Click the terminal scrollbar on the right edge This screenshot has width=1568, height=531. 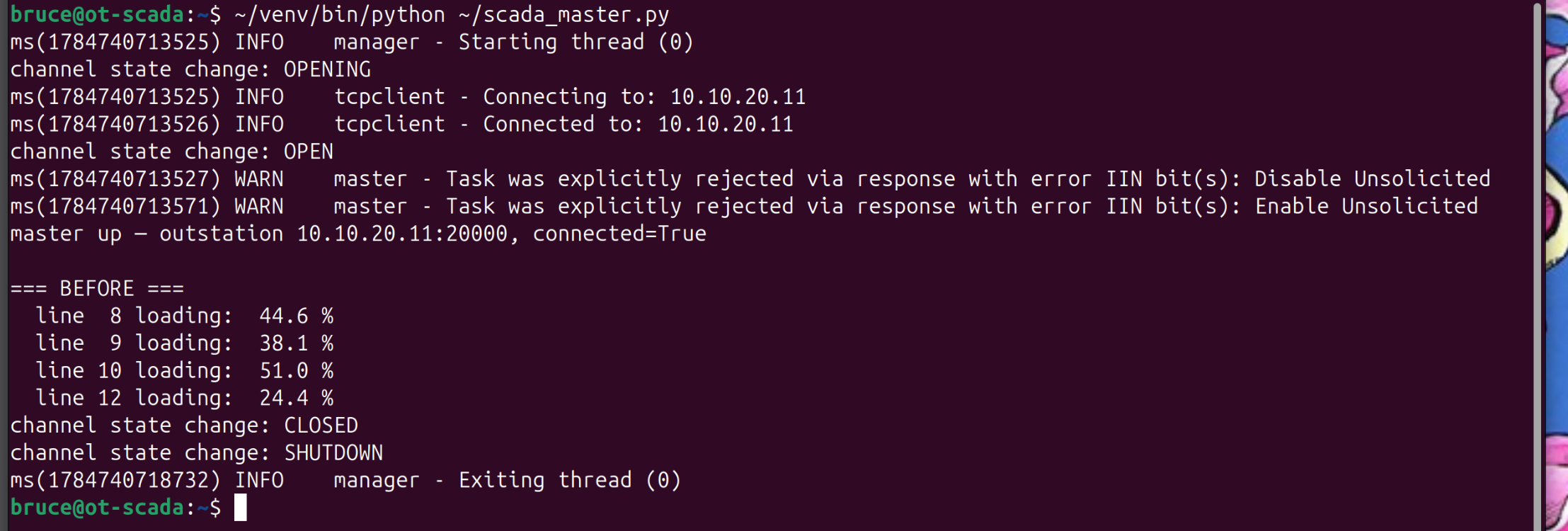1537,265
